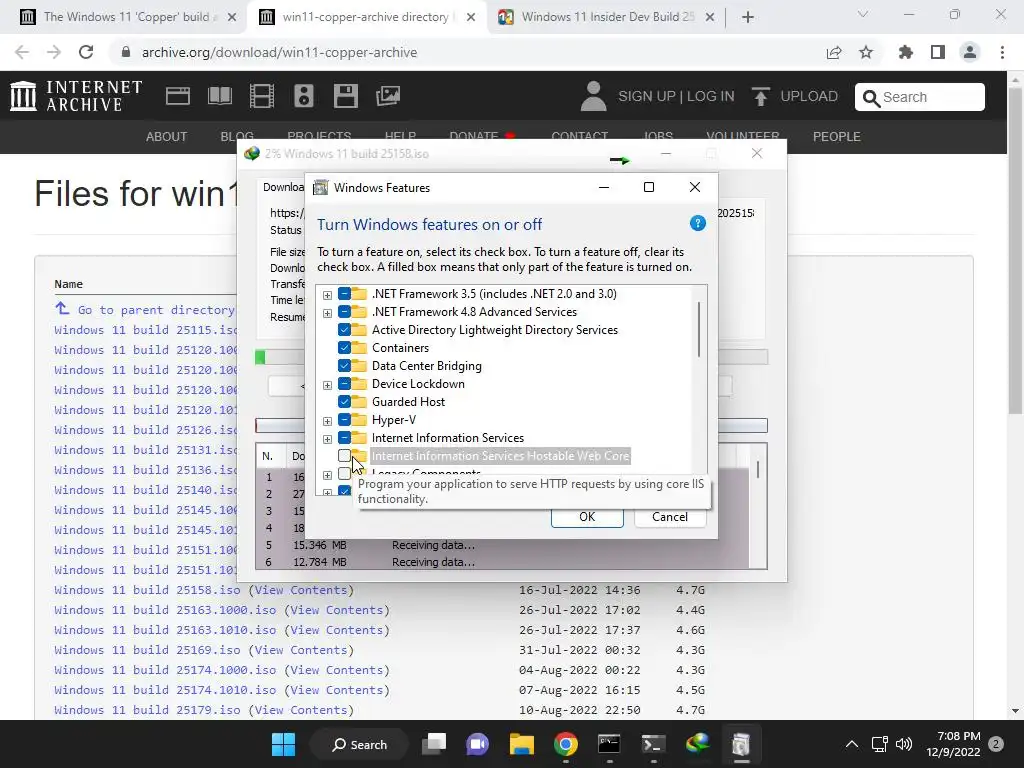Image resolution: width=1024 pixels, height=768 pixels.
Task: Open Chrome profile avatar button
Action: 970,52
